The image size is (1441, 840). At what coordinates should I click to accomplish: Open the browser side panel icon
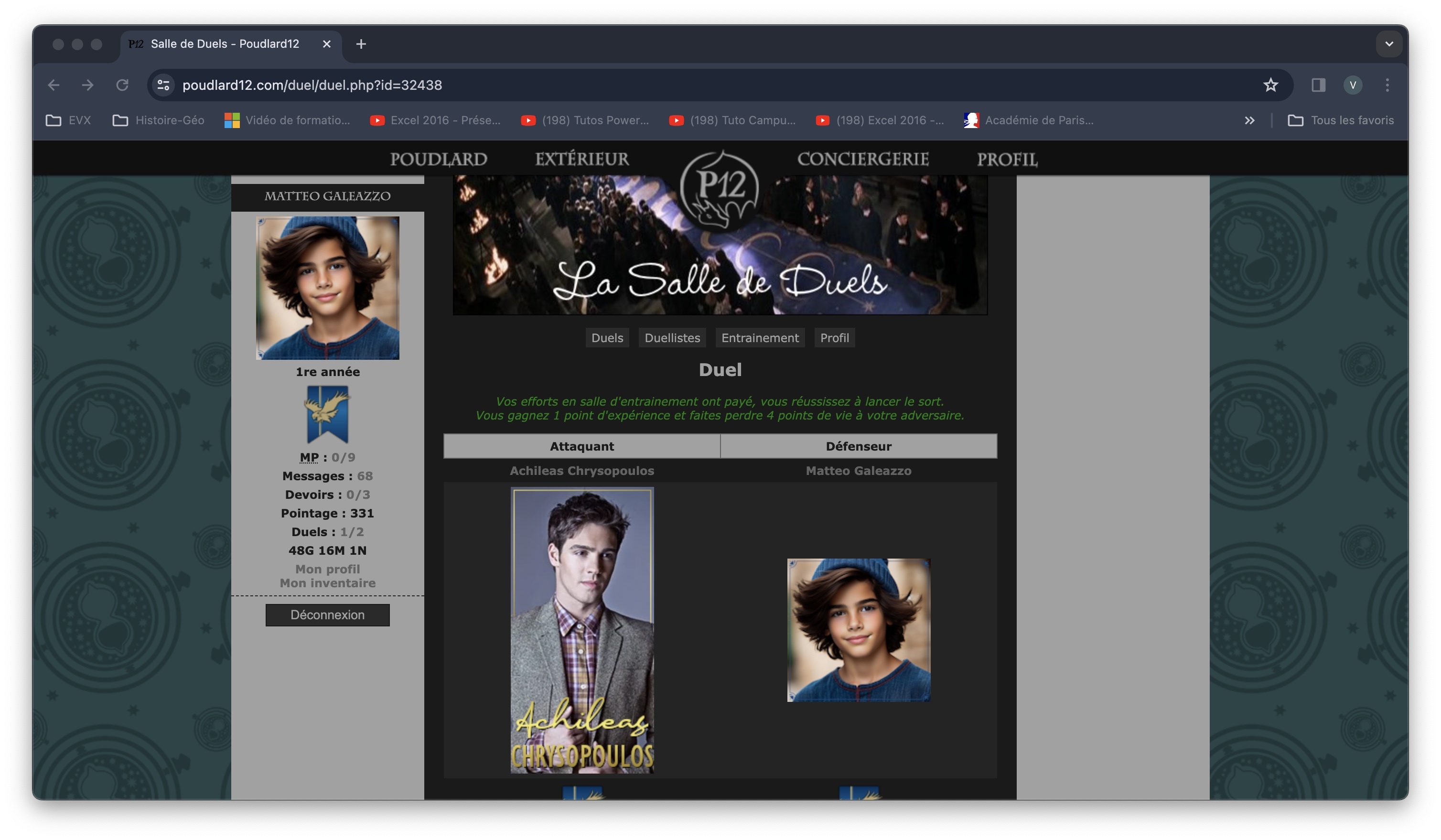1318,85
